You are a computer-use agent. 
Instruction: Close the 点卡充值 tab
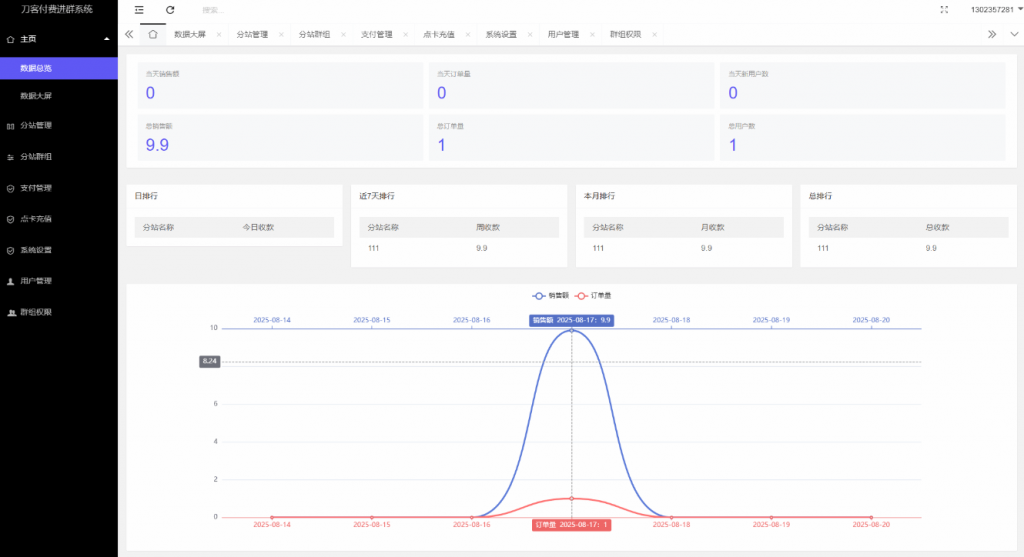pos(468,35)
